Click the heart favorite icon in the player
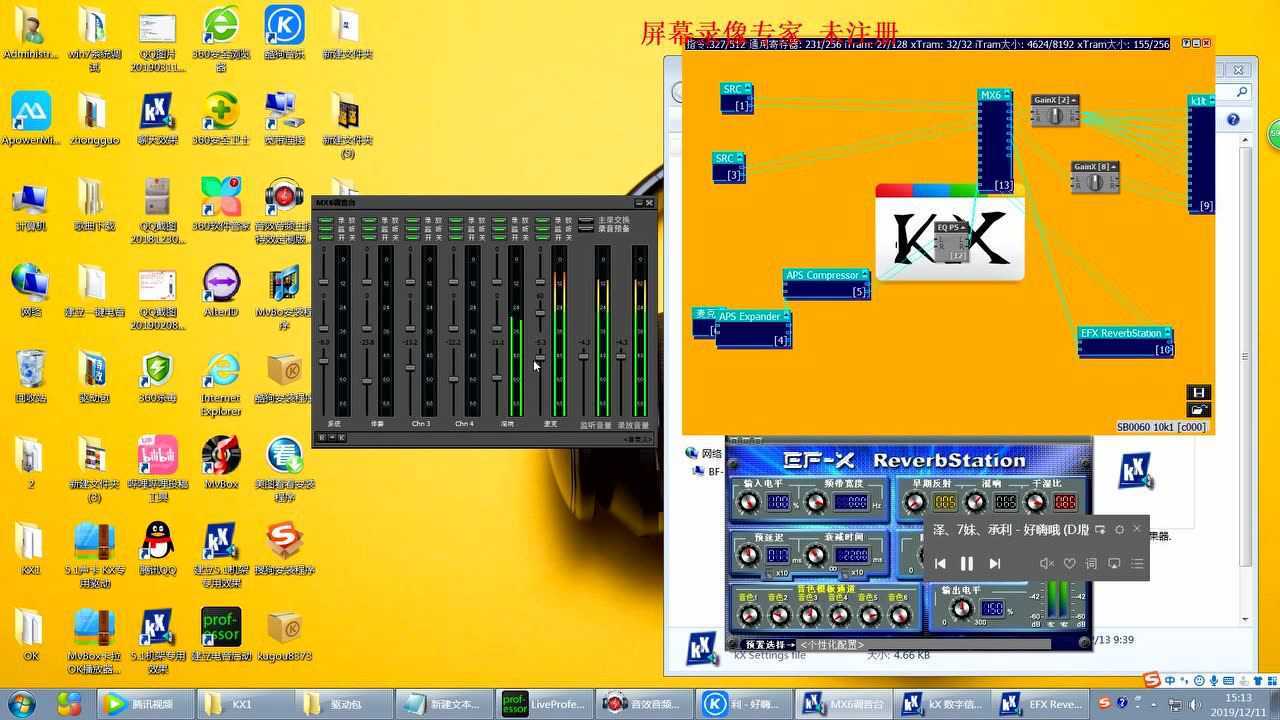 [1069, 564]
